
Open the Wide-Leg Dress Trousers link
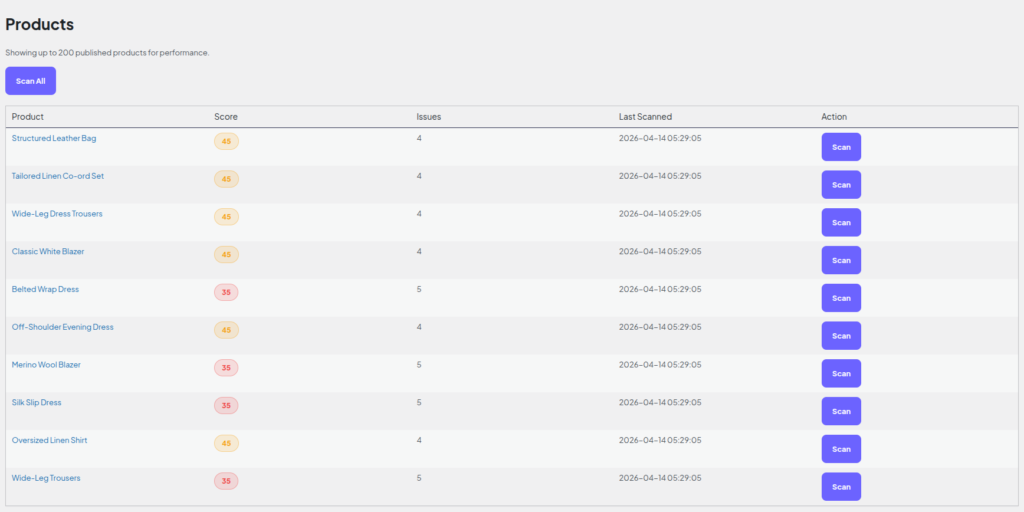pyautogui.click(x=57, y=214)
